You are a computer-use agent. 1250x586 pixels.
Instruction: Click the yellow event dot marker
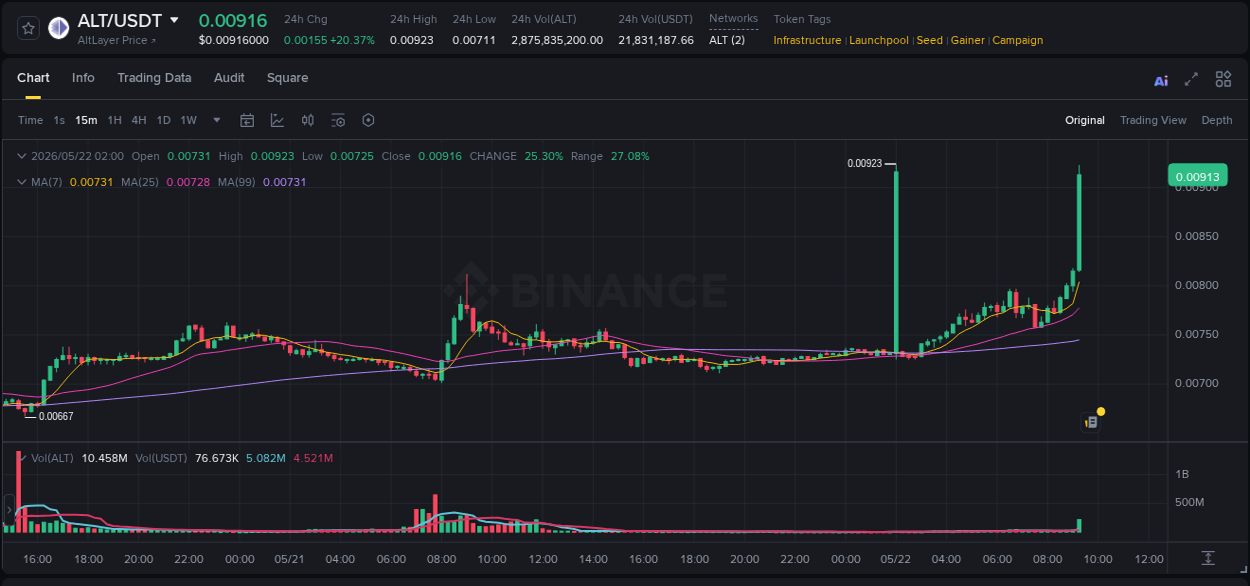coord(1101,411)
